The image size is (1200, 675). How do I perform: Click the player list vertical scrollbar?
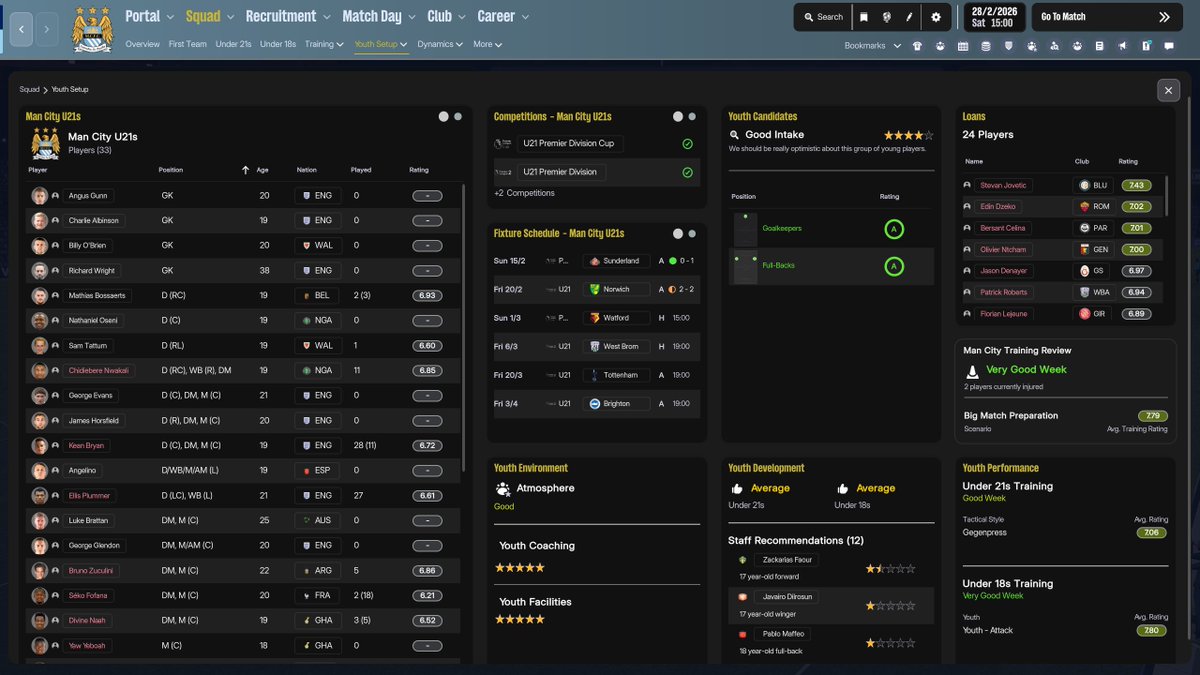coord(464,330)
